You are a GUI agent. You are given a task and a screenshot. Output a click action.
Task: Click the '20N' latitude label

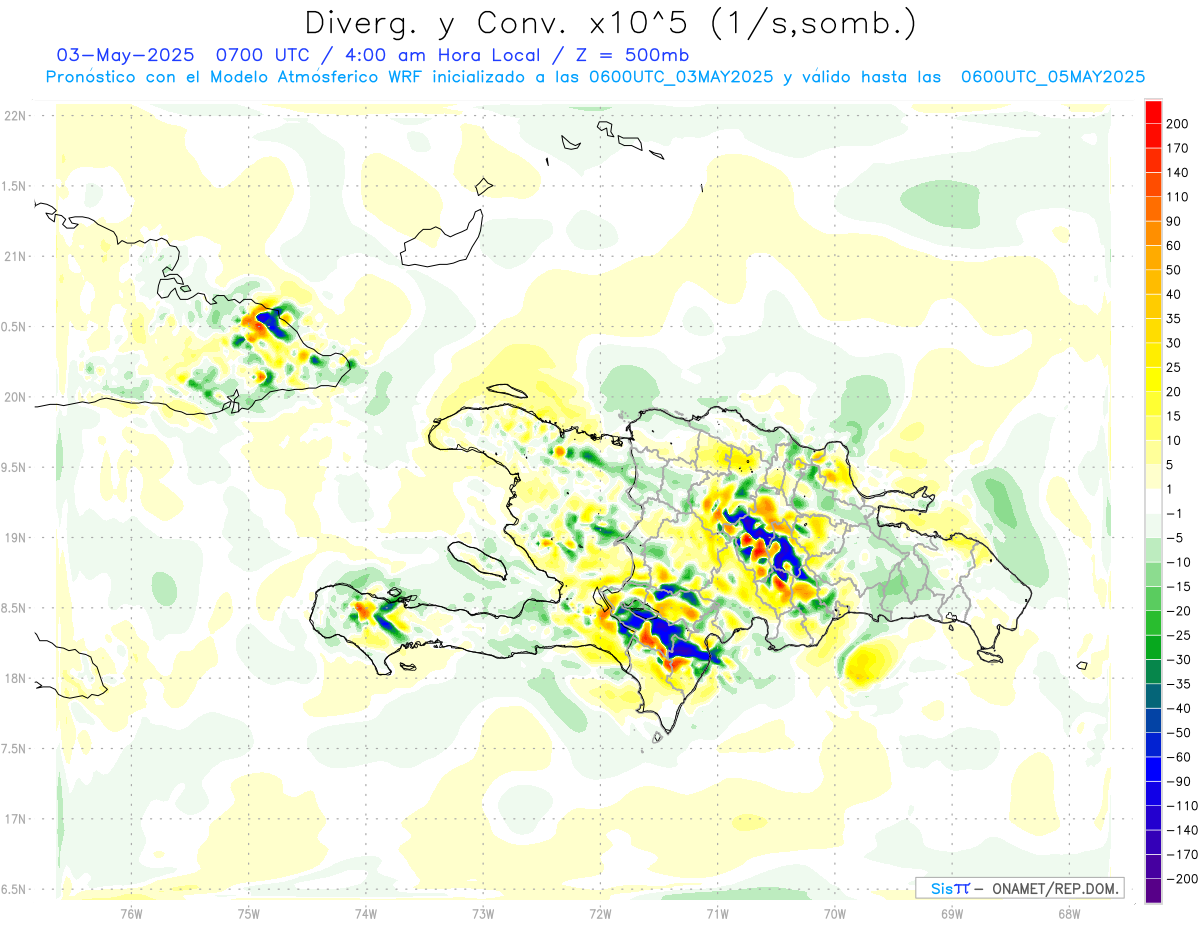point(15,397)
